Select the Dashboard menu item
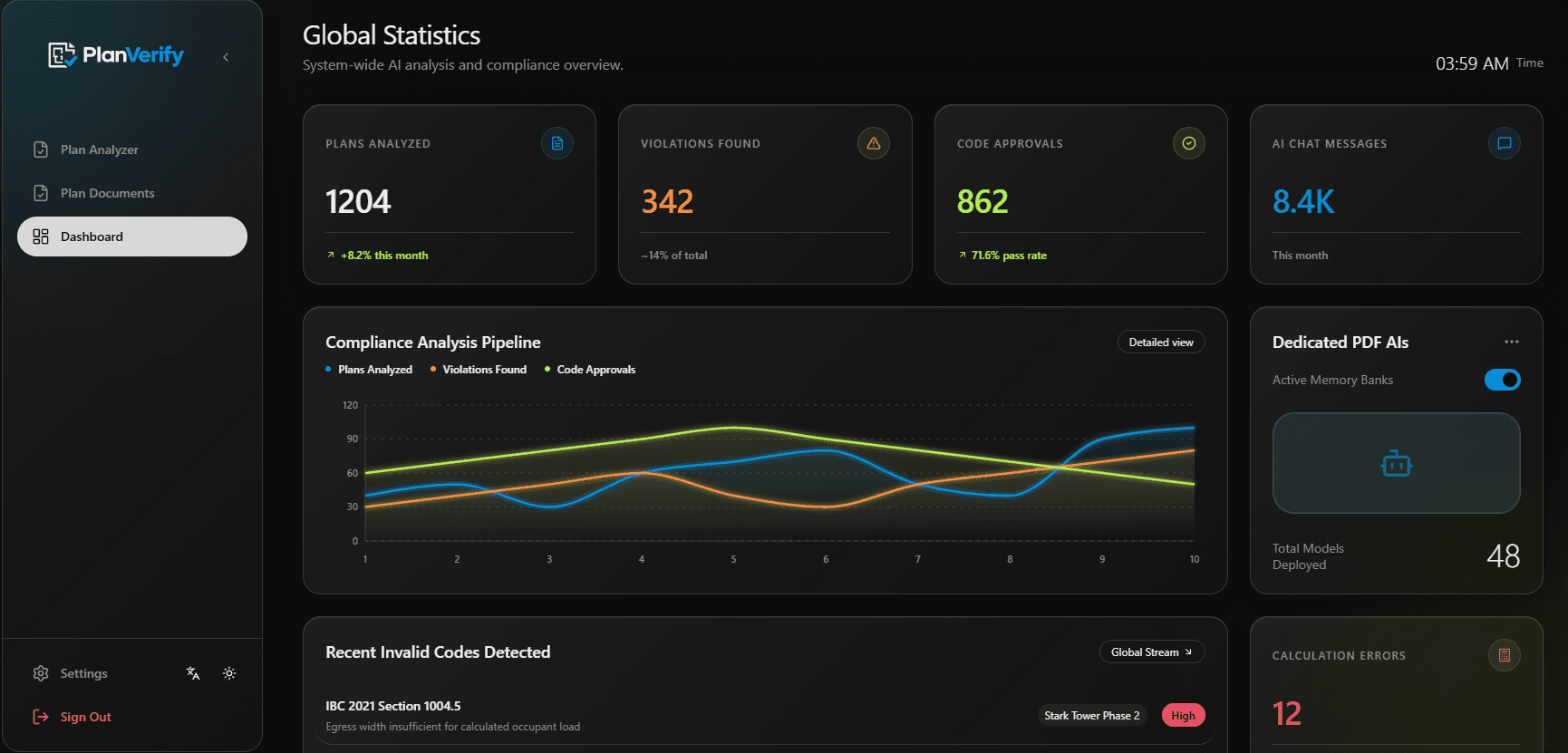1568x753 pixels. [x=132, y=237]
